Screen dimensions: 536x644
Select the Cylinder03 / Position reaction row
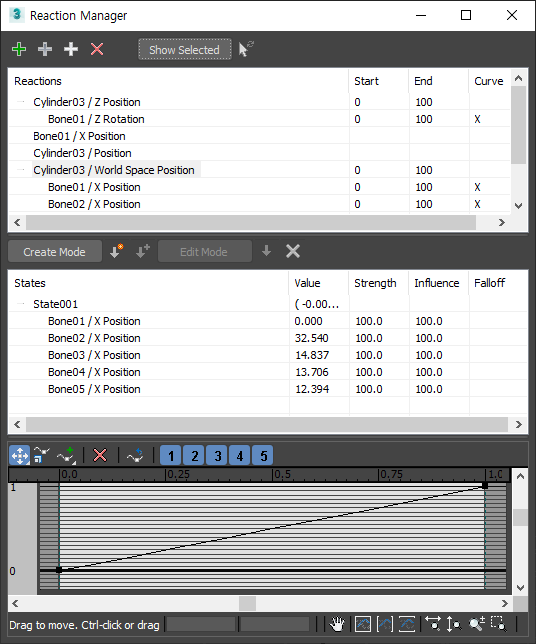pos(260,153)
